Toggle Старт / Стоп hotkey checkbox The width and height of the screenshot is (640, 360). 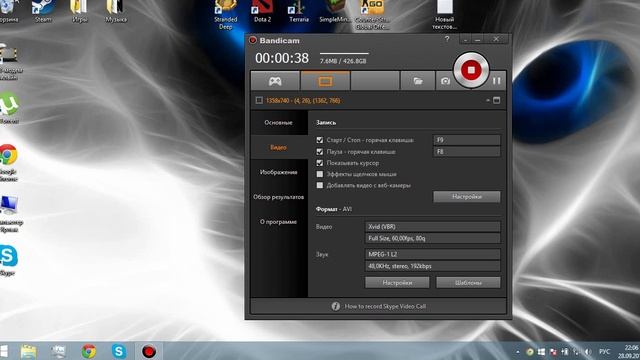click(x=320, y=140)
